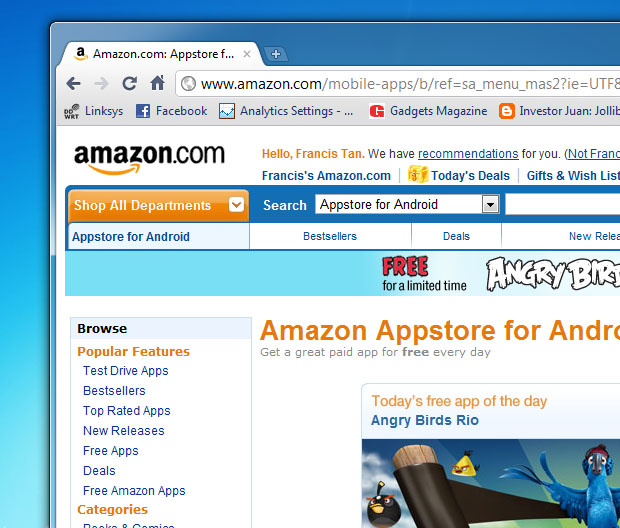Open the Deals navigation tab

tap(456, 237)
